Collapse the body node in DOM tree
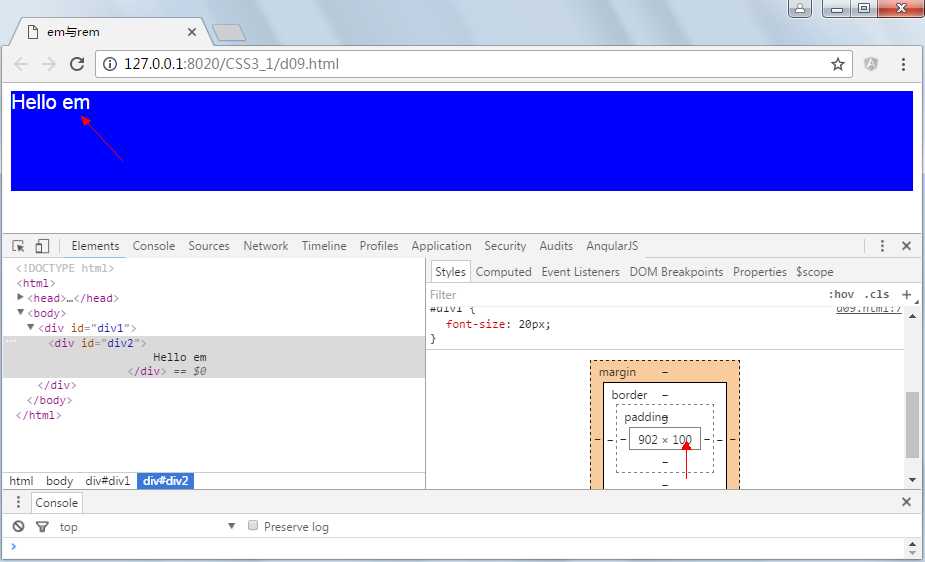Image resolution: width=925 pixels, height=562 pixels. [x=20, y=312]
